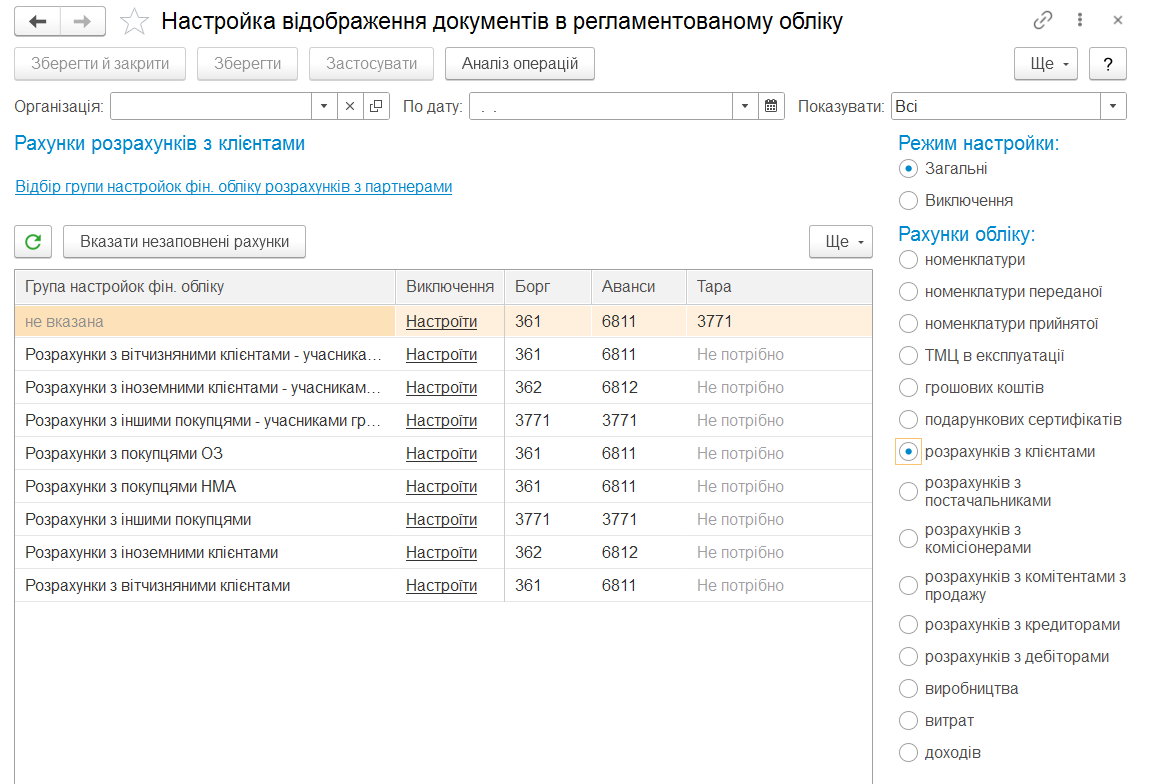Image resolution: width=1150 pixels, height=784 pixels.
Task: Select the Виключення mode radio button
Action: click(x=908, y=201)
